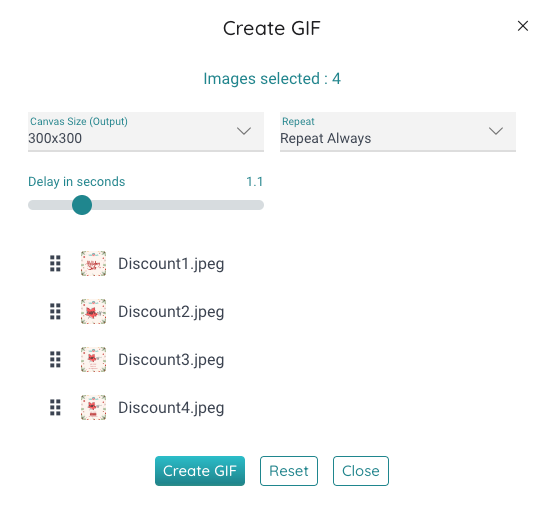Click the Discount3.jpeg file name
Viewport: 545px width, 514px height.
click(171, 360)
